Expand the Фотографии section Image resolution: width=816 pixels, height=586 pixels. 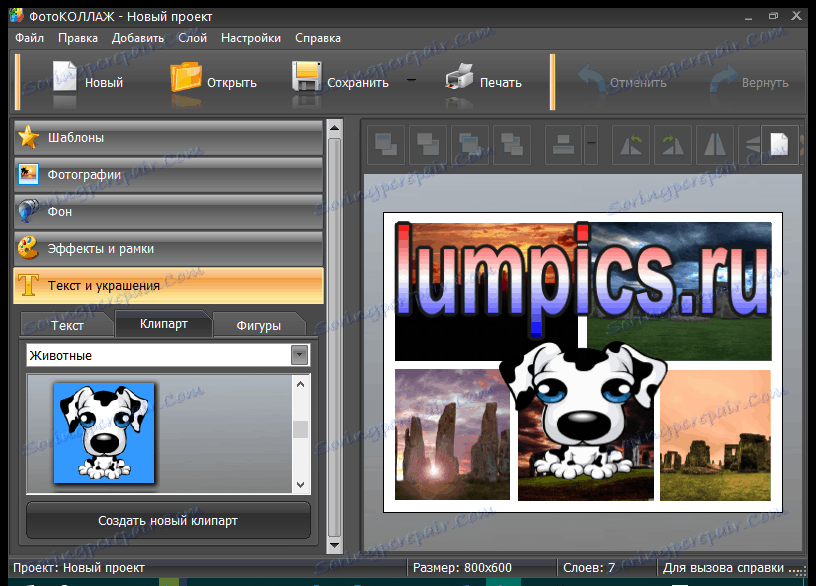(x=169, y=175)
